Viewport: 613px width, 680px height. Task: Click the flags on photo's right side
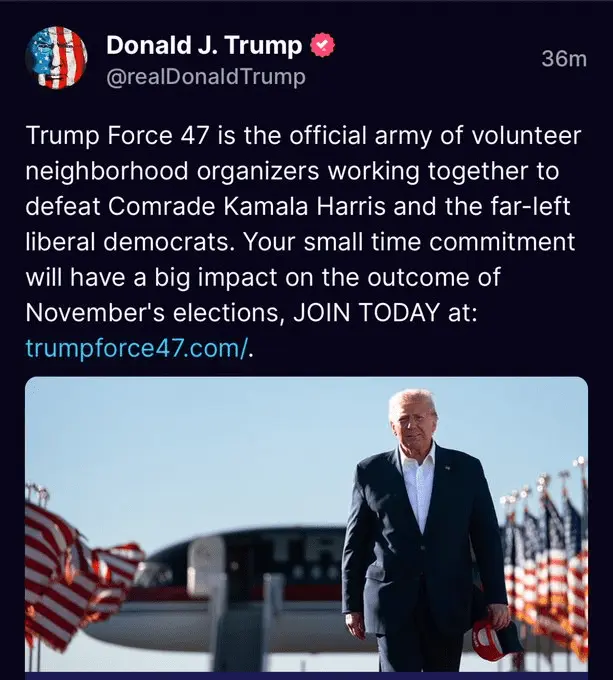[545, 570]
